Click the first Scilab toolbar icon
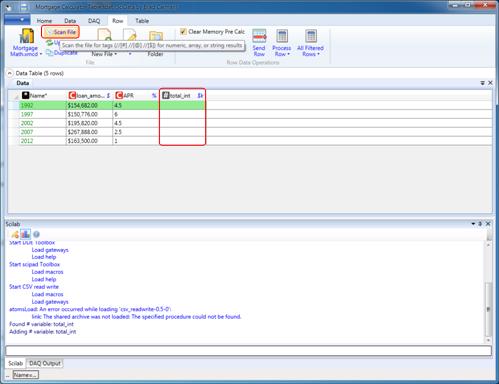This screenshot has width=499, height=384. (x=15, y=234)
